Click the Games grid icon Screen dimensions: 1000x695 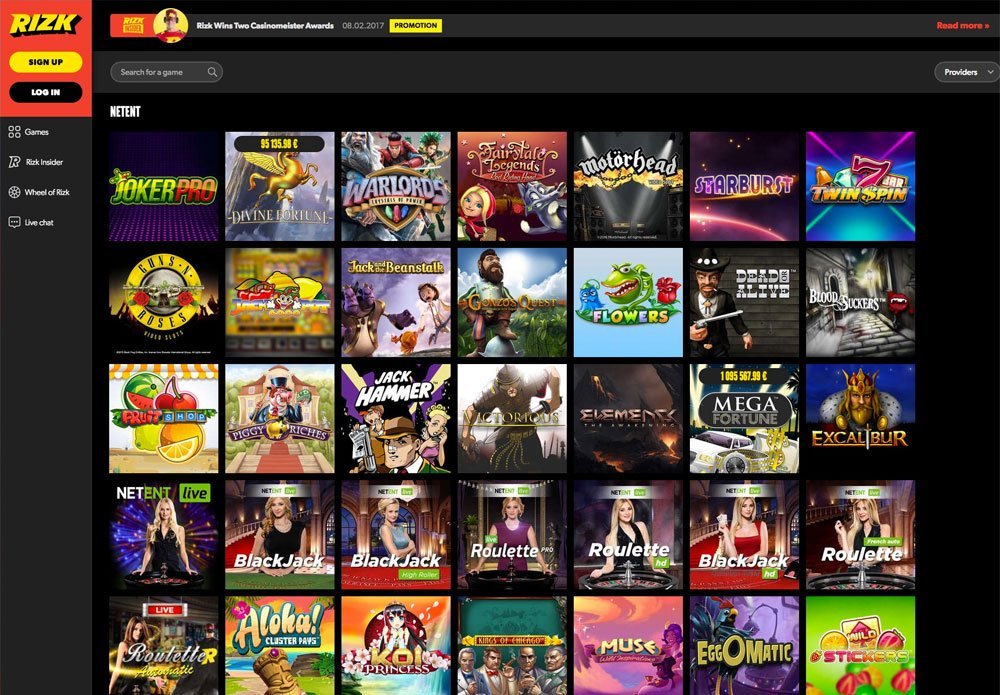[15, 132]
